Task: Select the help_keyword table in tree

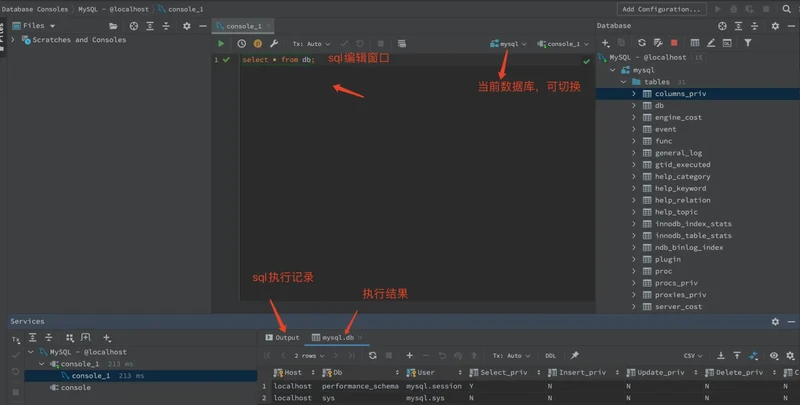Action: (680, 188)
